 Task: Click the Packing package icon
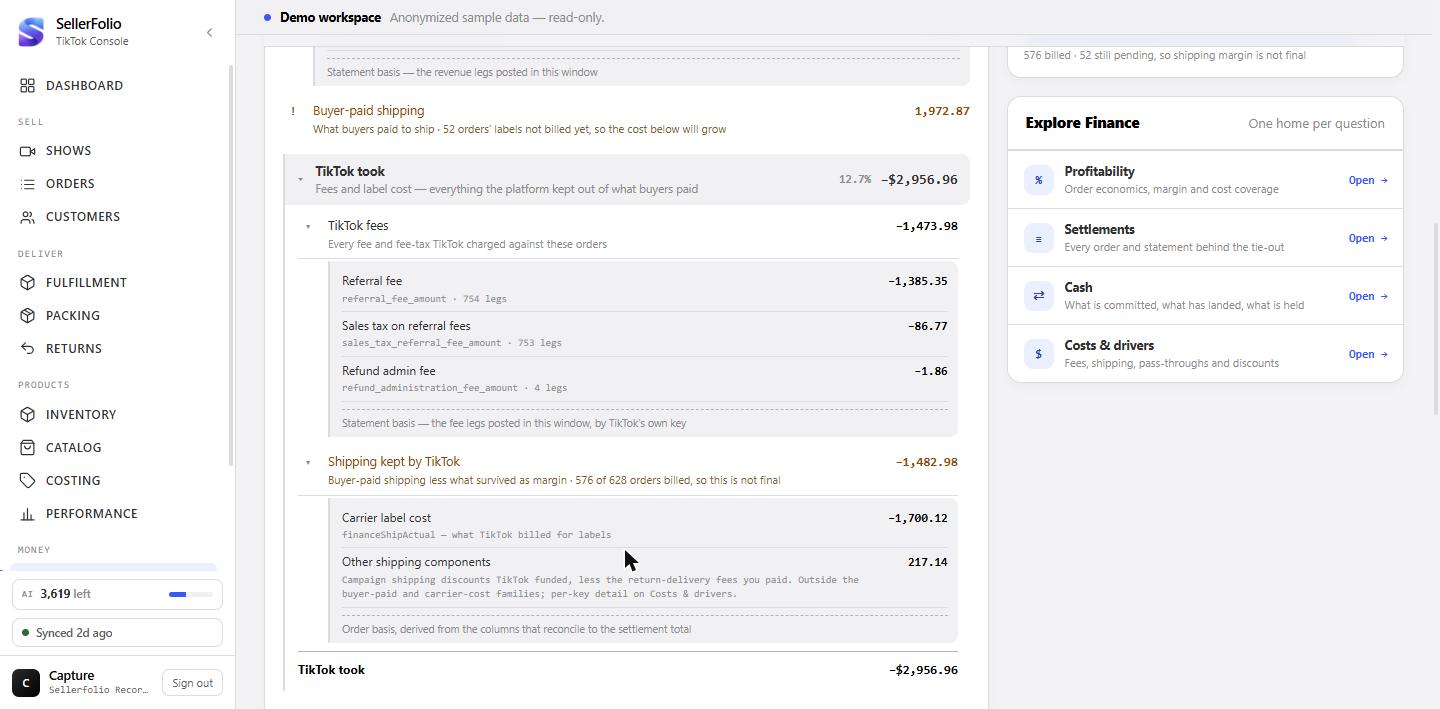28,316
